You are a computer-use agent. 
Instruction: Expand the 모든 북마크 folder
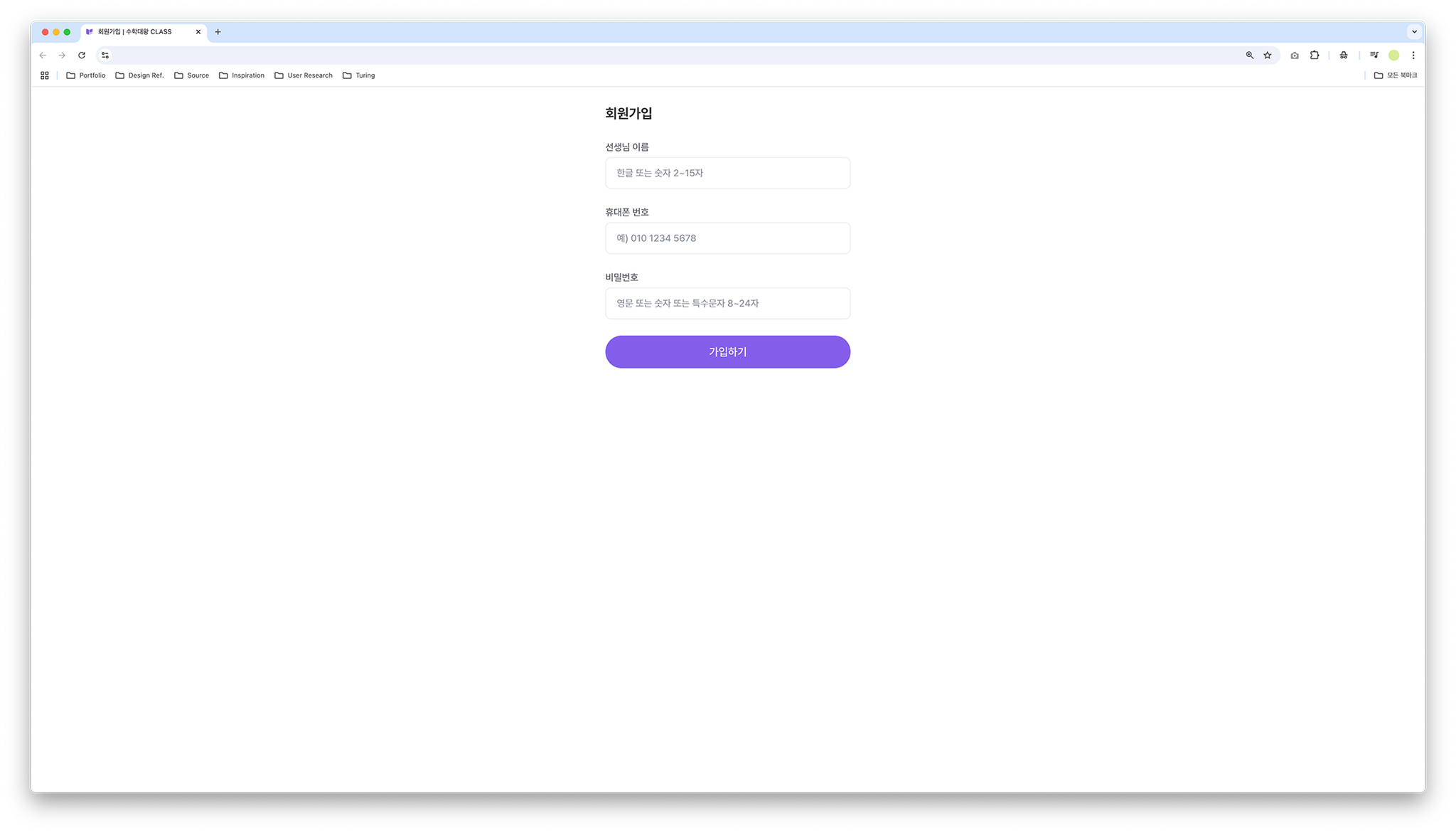click(x=1395, y=75)
